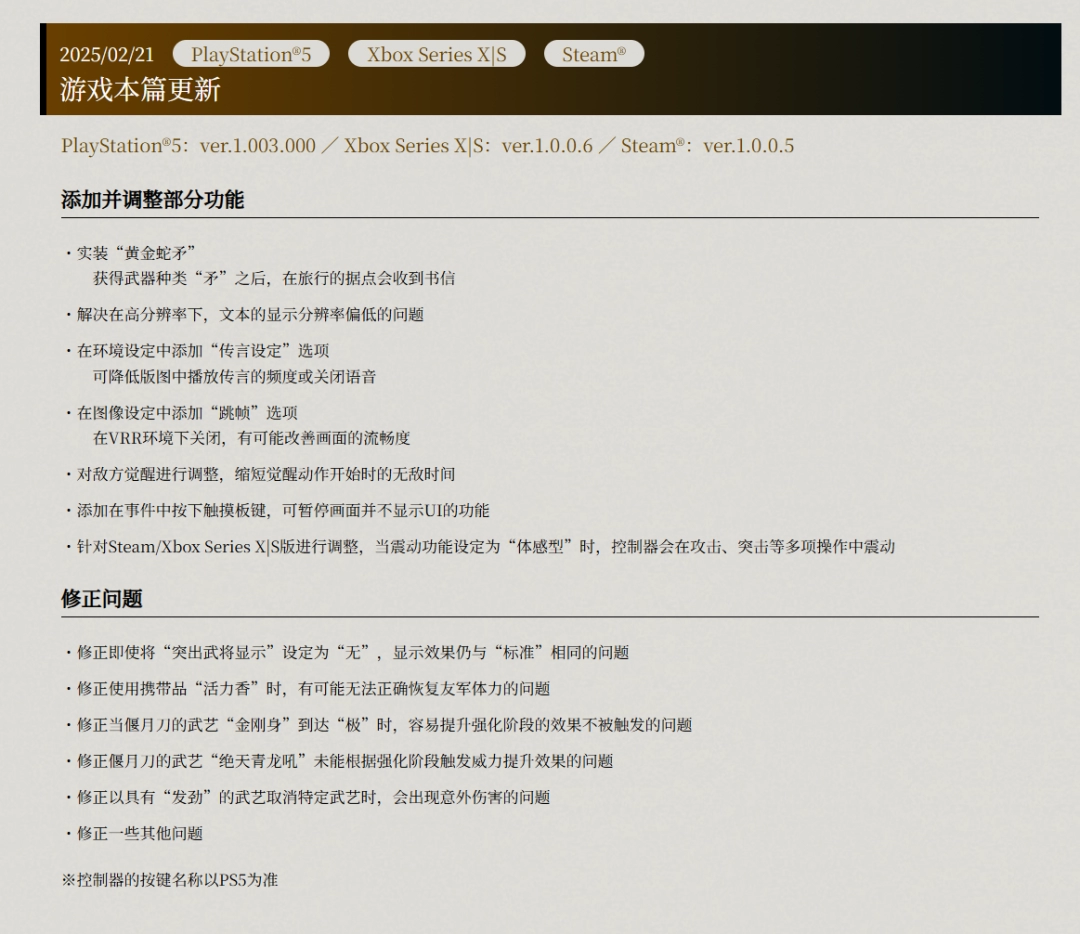This screenshot has height=934, width=1080.
Task: Click the "活力香" fix item
Action: pyautogui.click(x=313, y=688)
